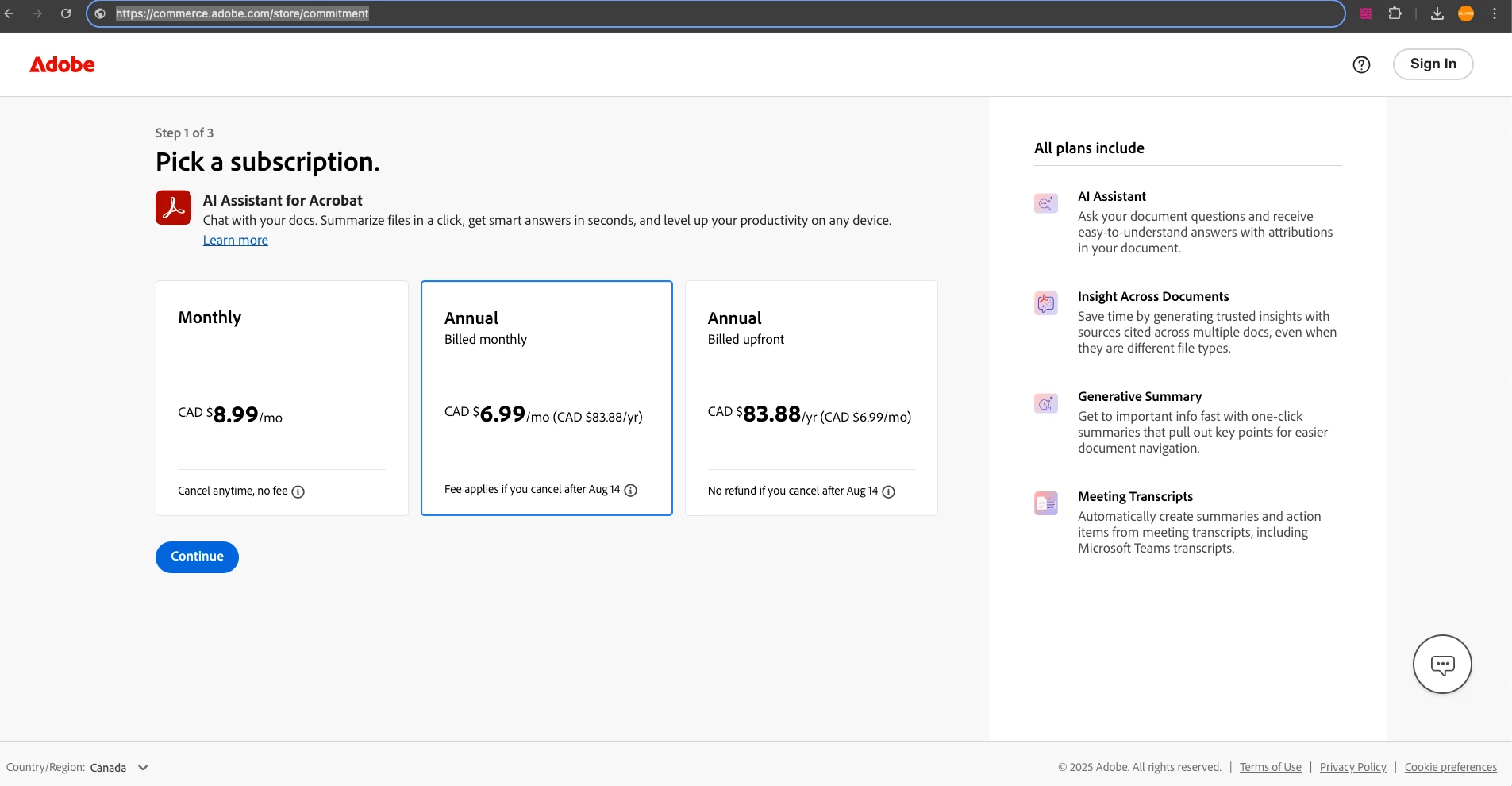
Task: Click the Step 1 of 3 text
Action: [x=184, y=133]
